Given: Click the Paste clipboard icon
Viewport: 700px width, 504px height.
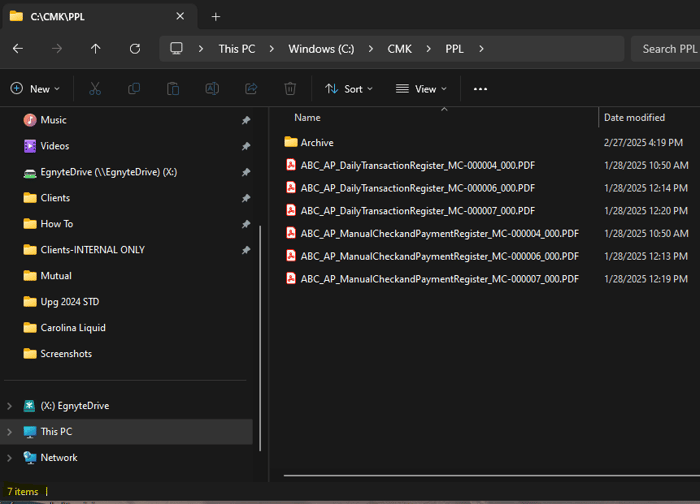Looking at the screenshot, I should (173, 89).
